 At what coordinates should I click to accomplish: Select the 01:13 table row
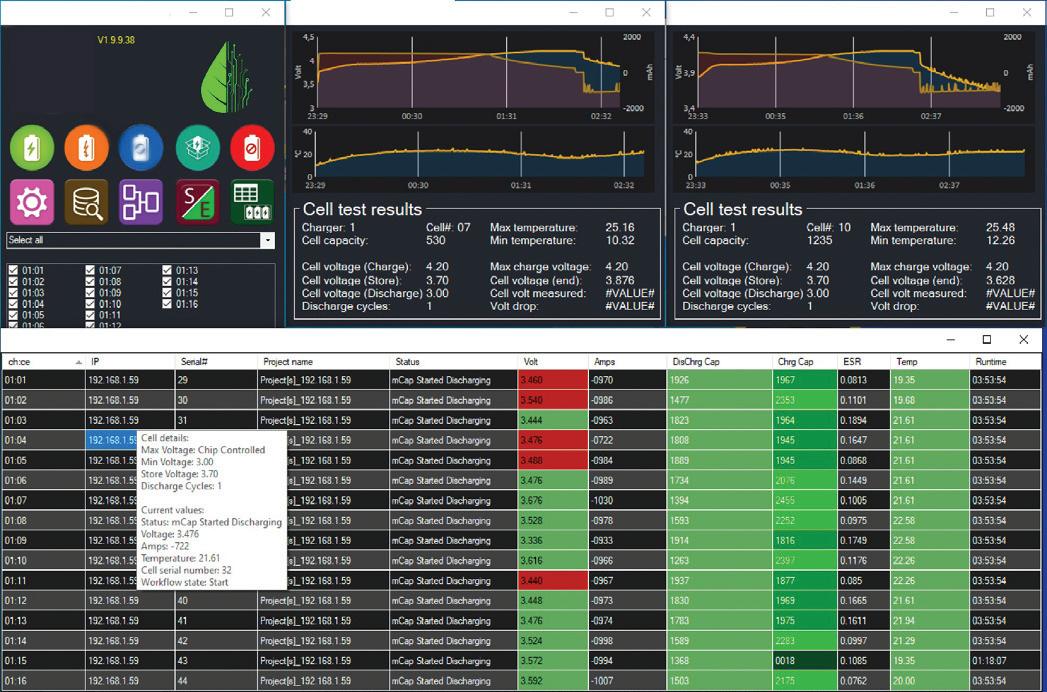tap(521, 621)
